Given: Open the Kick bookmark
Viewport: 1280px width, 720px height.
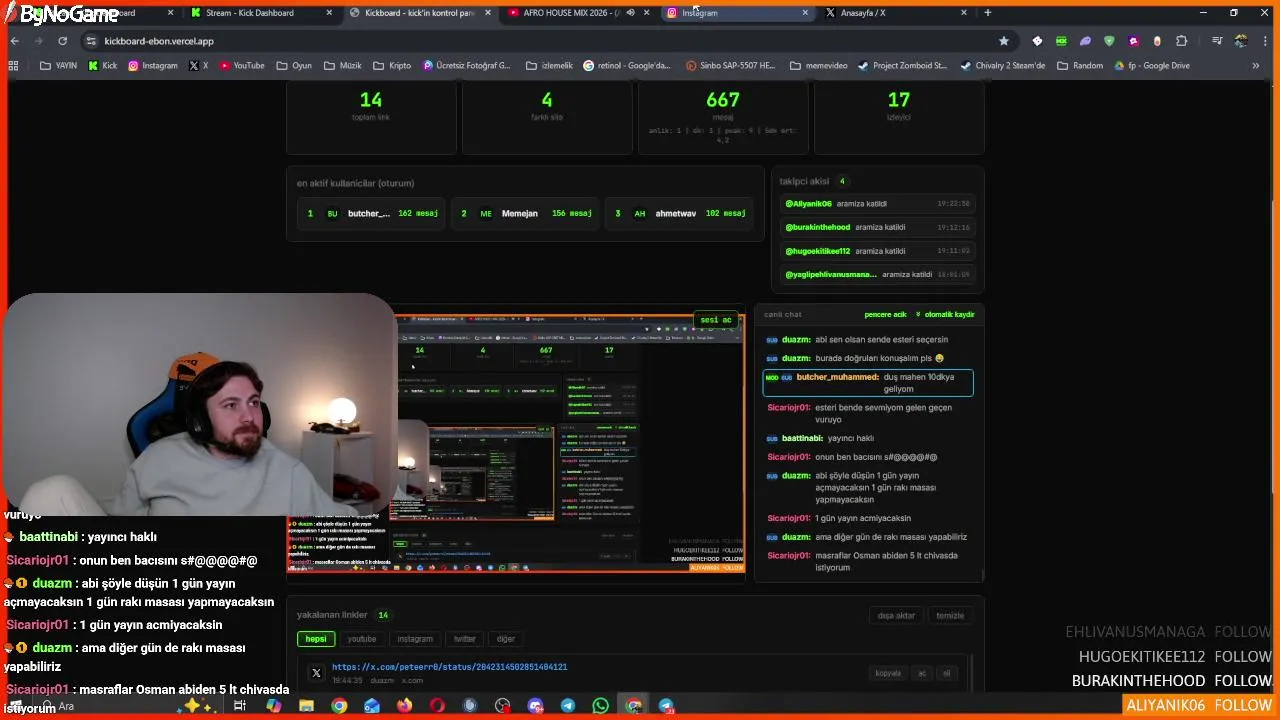Looking at the screenshot, I should point(102,66).
